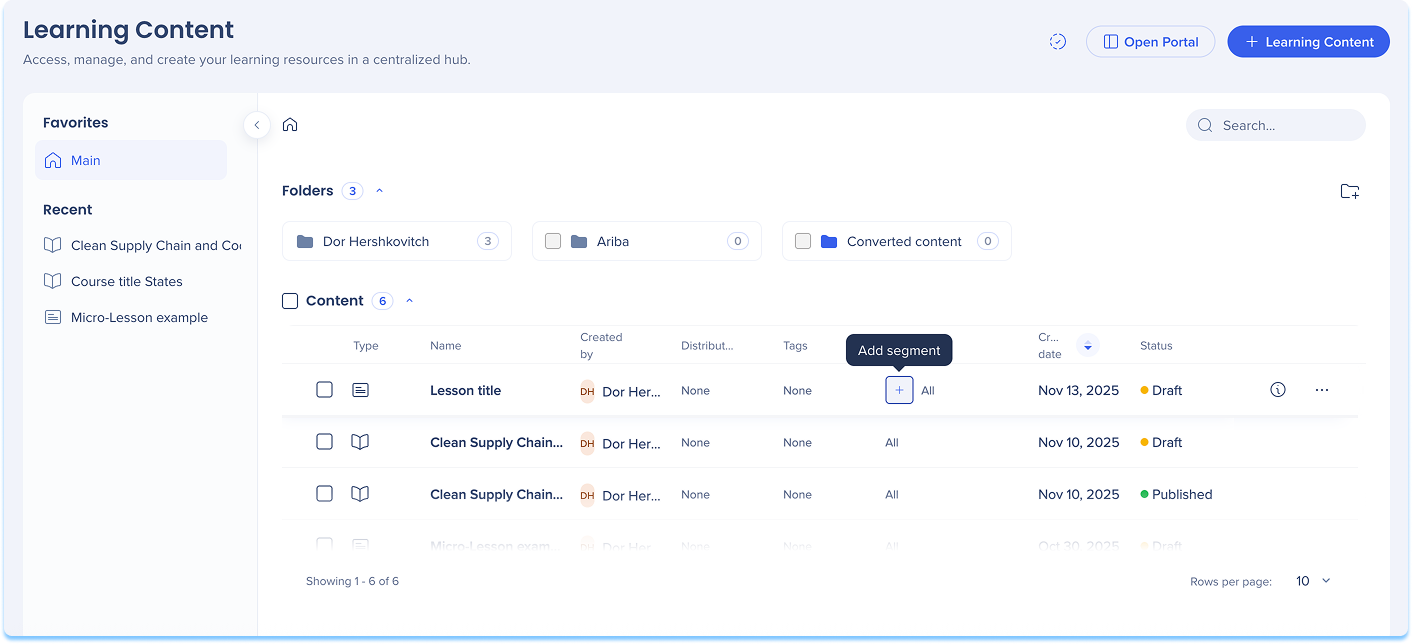Open three-dot menu for Lesson title row
This screenshot has width=1412, height=644.
(x=1321, y=390)
